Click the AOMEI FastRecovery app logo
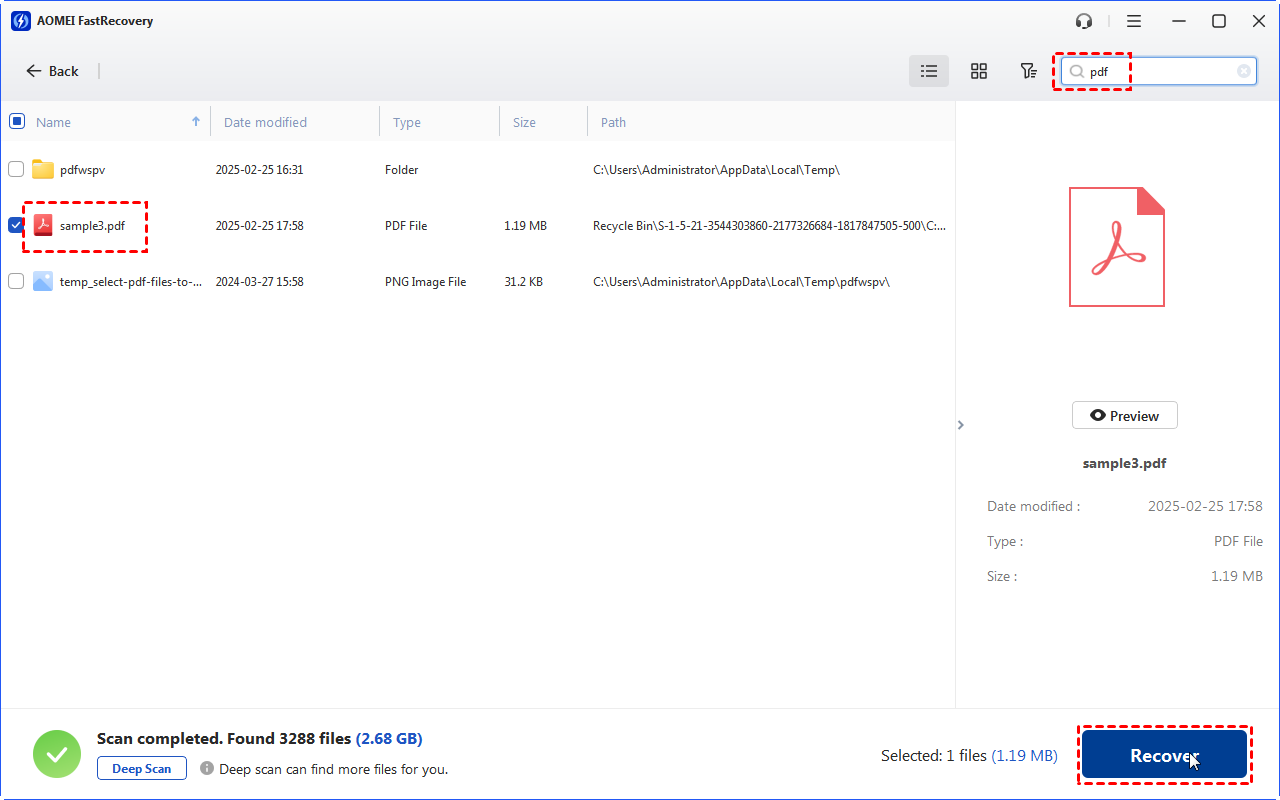 coord(20,21)
